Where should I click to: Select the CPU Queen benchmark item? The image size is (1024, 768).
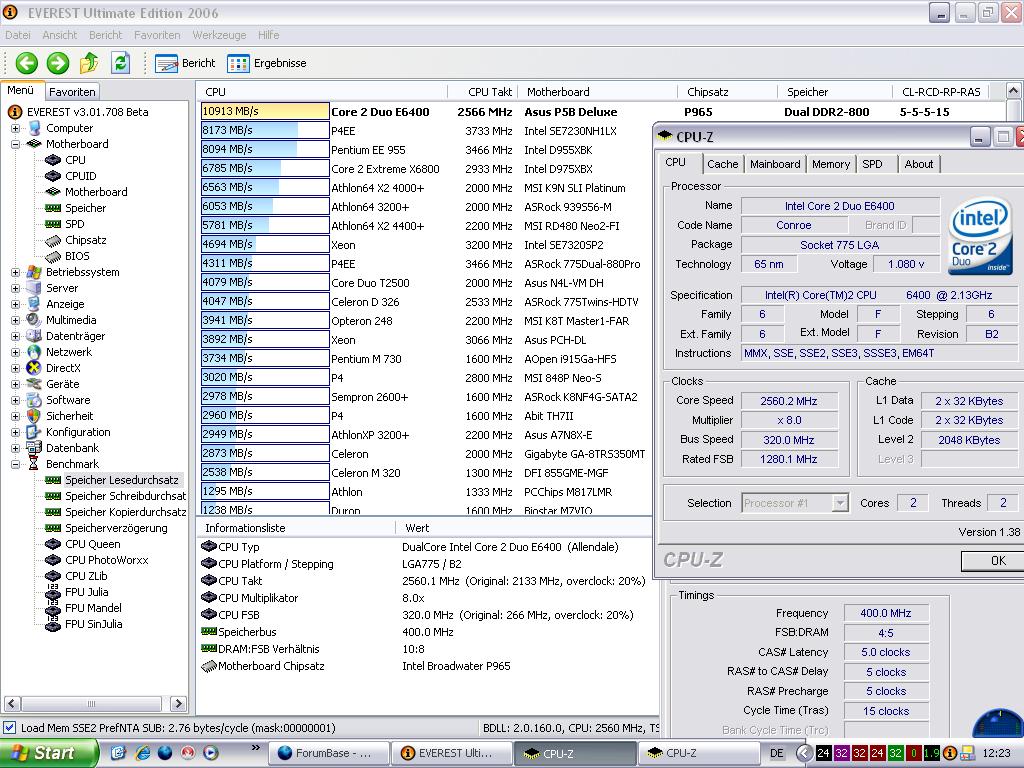coord(92,544)
